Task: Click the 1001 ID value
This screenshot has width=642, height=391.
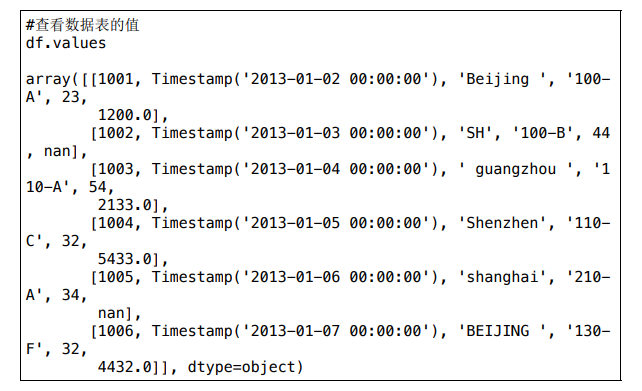Action: click(116, 79)
